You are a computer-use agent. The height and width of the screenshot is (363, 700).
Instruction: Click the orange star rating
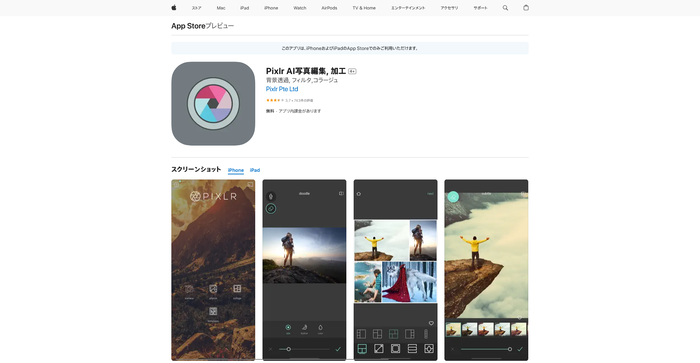click(x=275, y=100)
